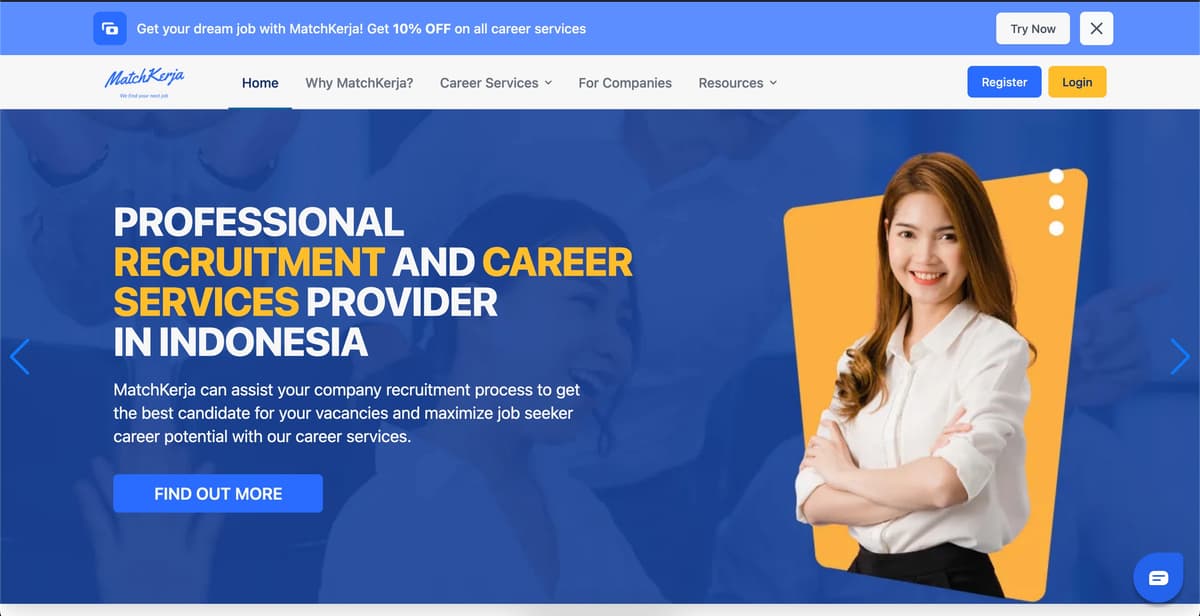The height and width of the screenshot is (616, 1200).
Task: Open the Why MatchKerja? page
Action: pyautogui.click(x=359, y=83)
